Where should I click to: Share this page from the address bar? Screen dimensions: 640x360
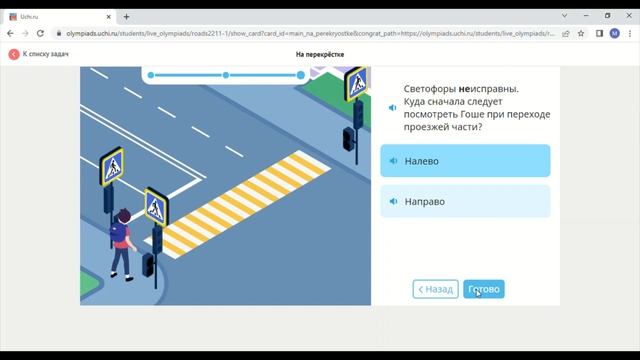click(x=566, y=33)
